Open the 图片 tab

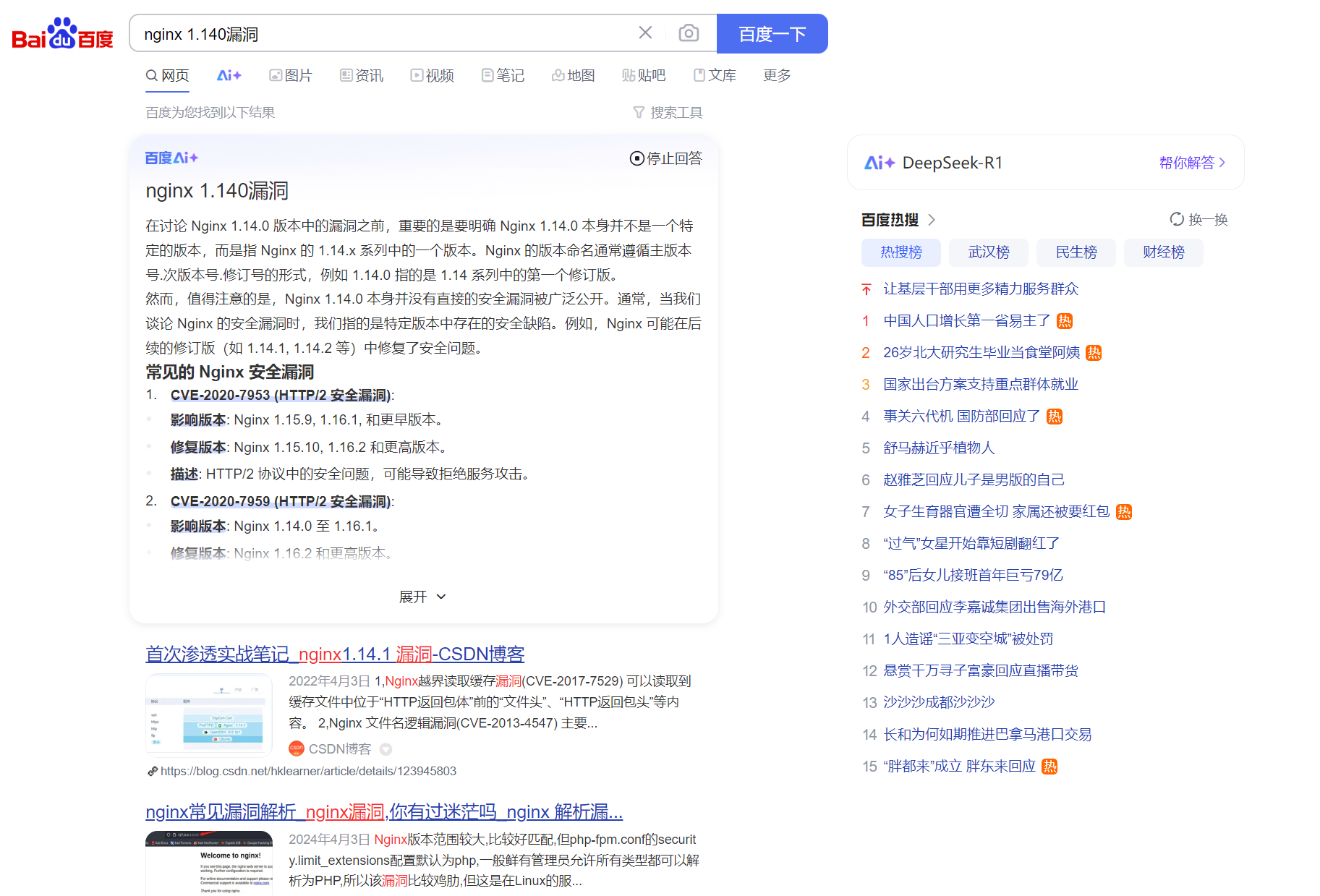[290, 75]
